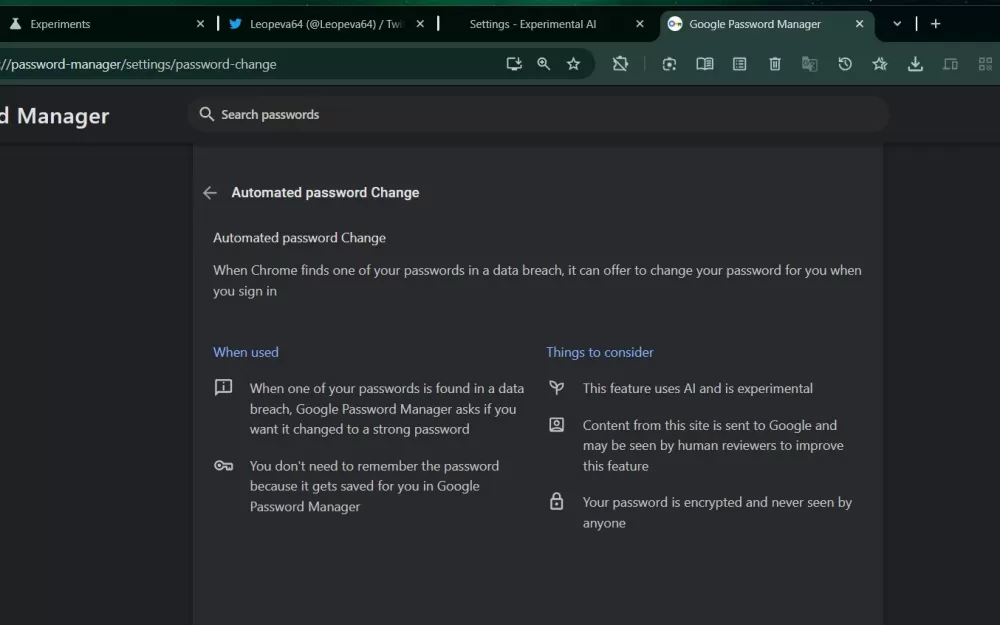Click the flask icon on Experiments tab
The height and width of the screenshot is (625, 1000).
[15, 24]
